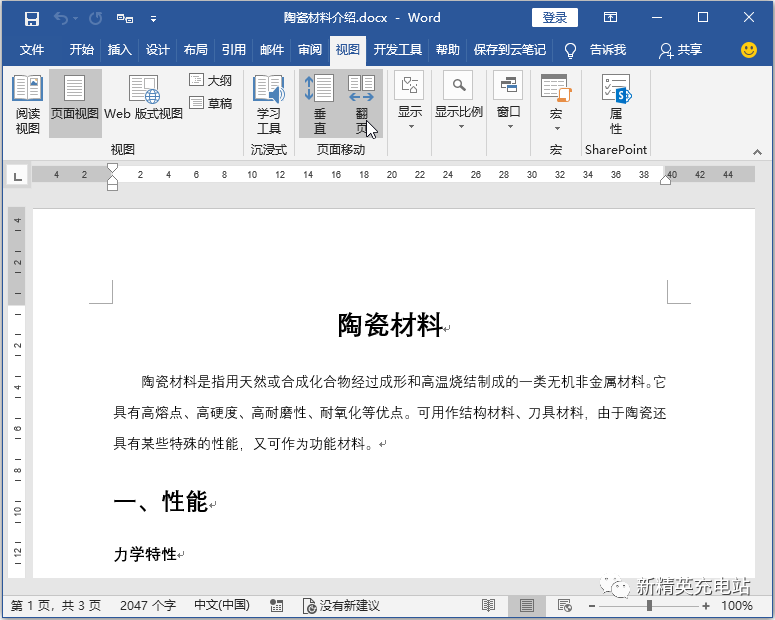This screenshot has width=775, height=620.
Task: Open the 保存到云笔记 tab
Action: click(x=510, y=49)
